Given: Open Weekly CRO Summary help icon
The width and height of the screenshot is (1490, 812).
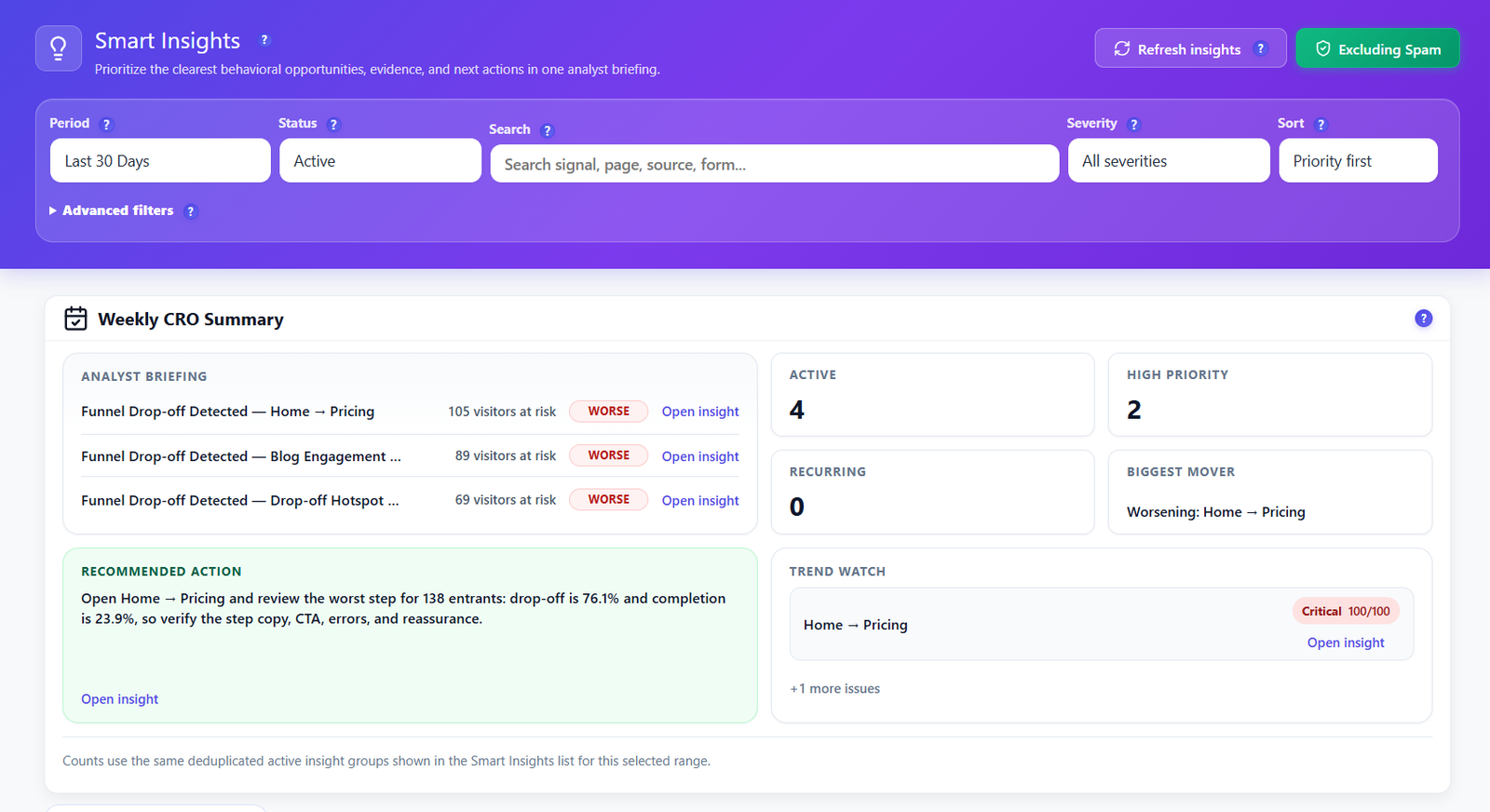Looking at the screenshot, I should pyautogui.click(x=1423, y=318).
